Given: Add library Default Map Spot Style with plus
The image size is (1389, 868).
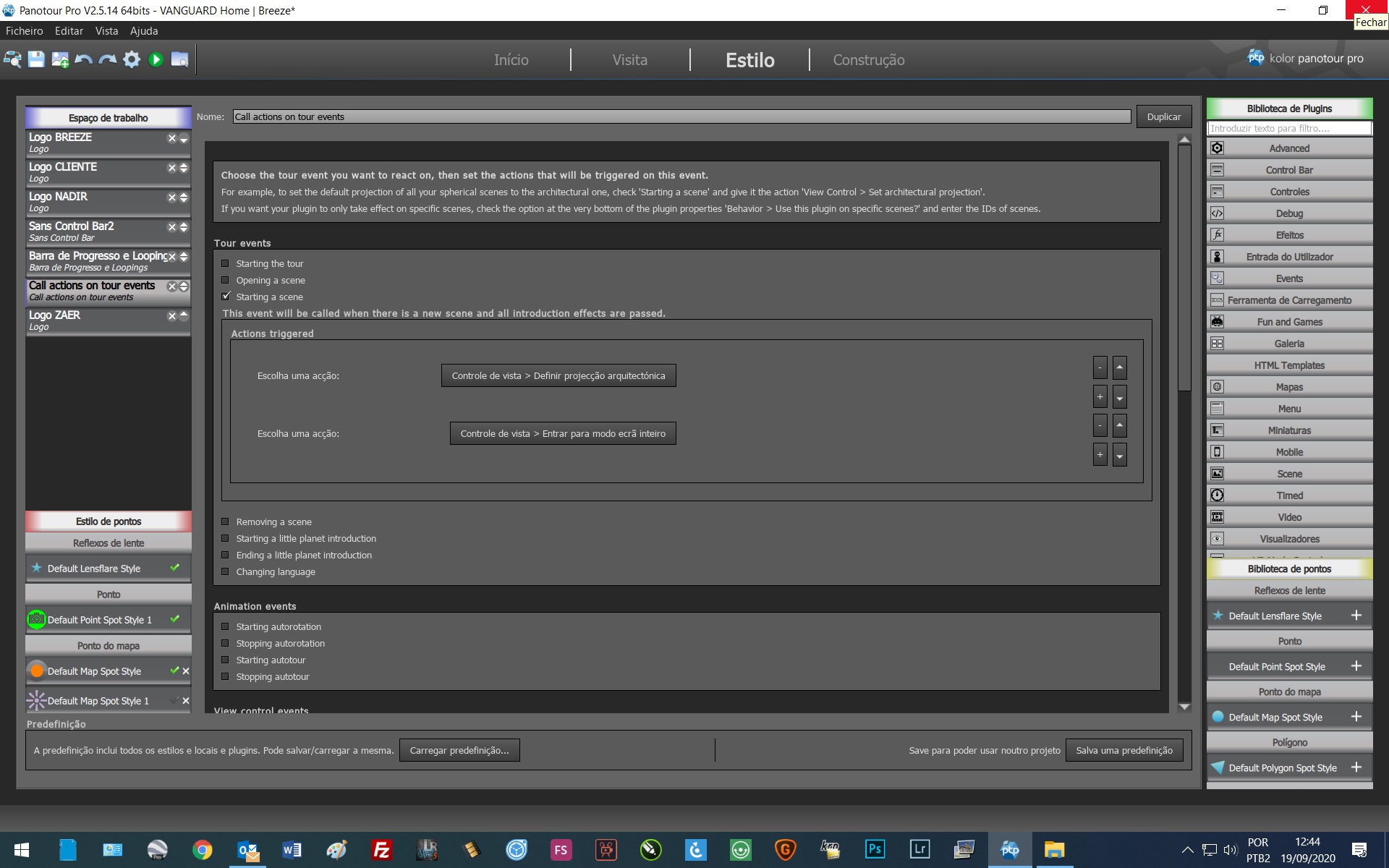Looking at the screenshot, I should [1356, 717].
